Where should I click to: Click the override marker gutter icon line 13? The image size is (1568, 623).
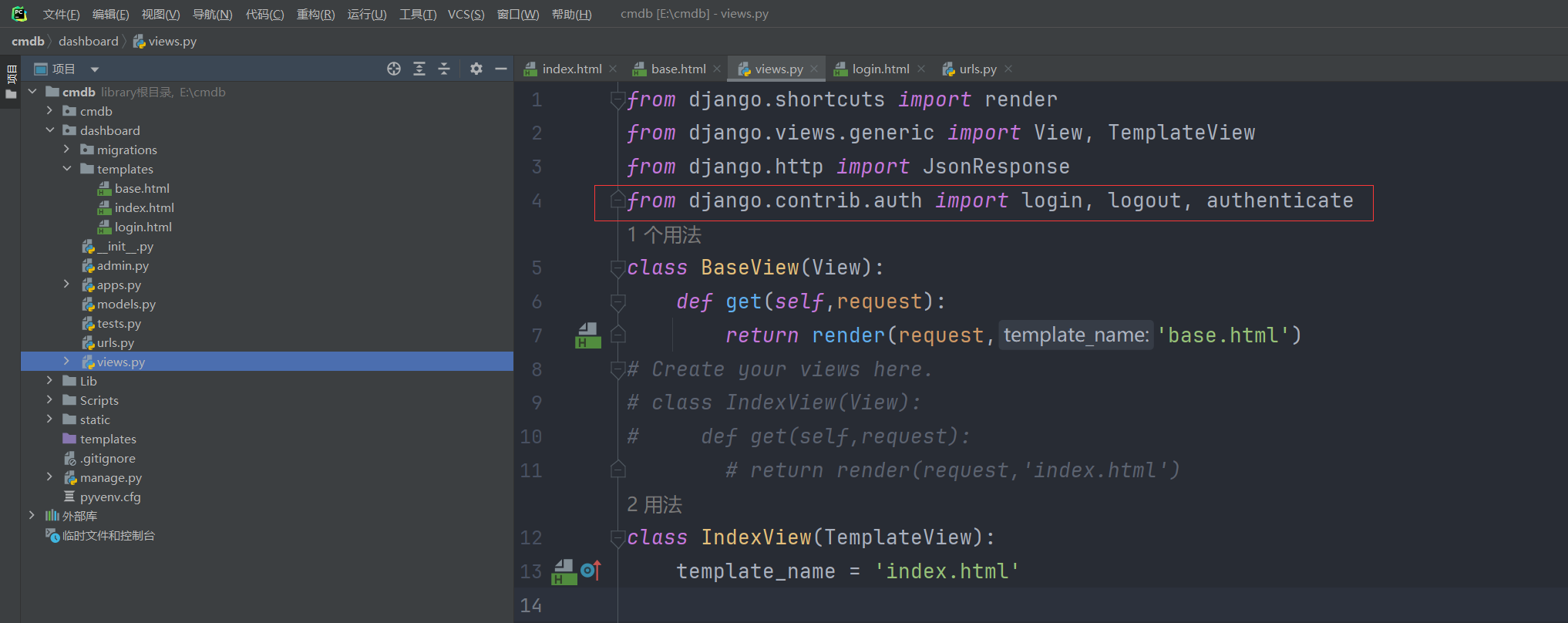pyautogui.click(x=591, y=571)
